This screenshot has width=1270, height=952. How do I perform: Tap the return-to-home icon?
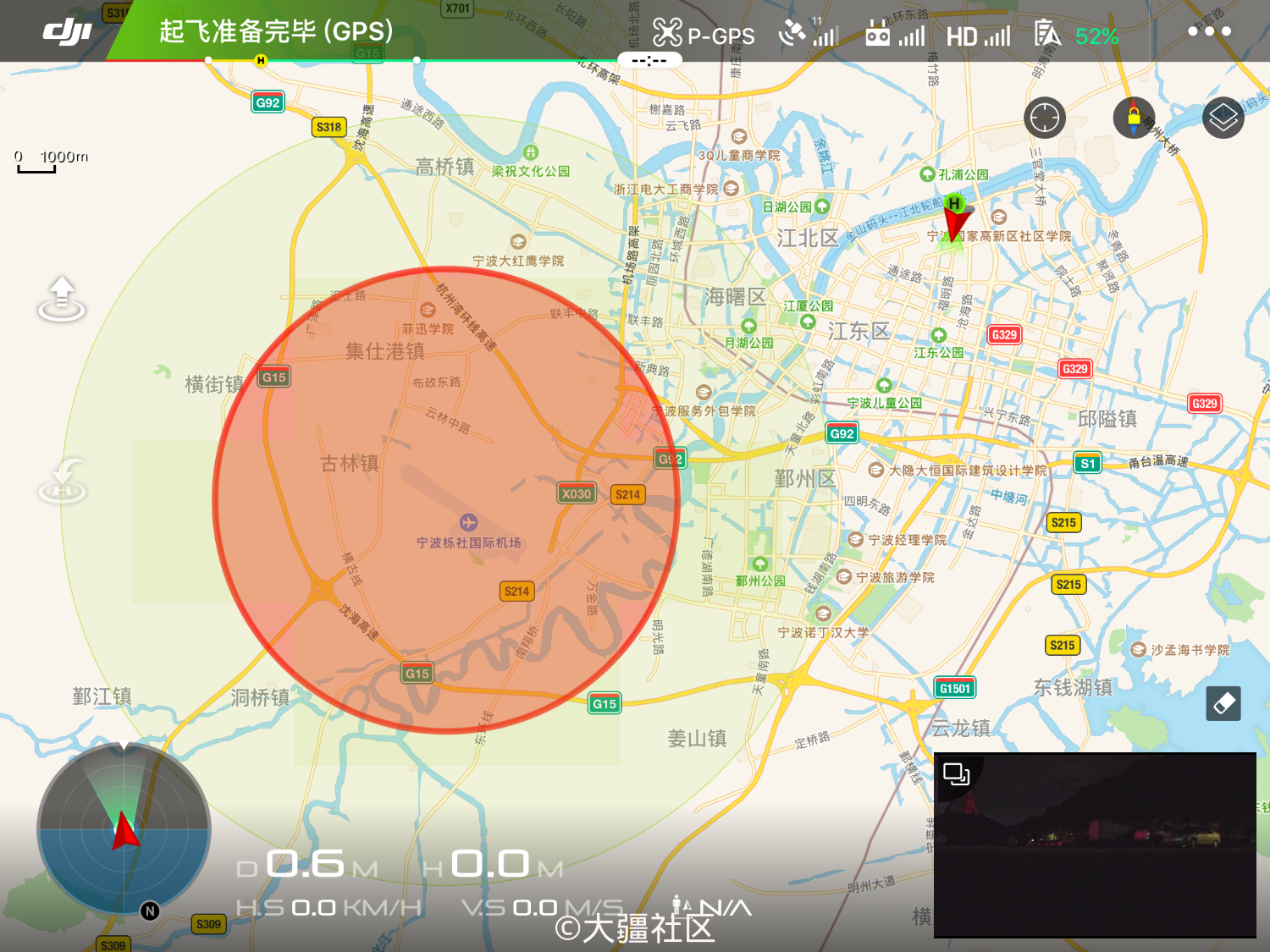click(x=62, y=480)
